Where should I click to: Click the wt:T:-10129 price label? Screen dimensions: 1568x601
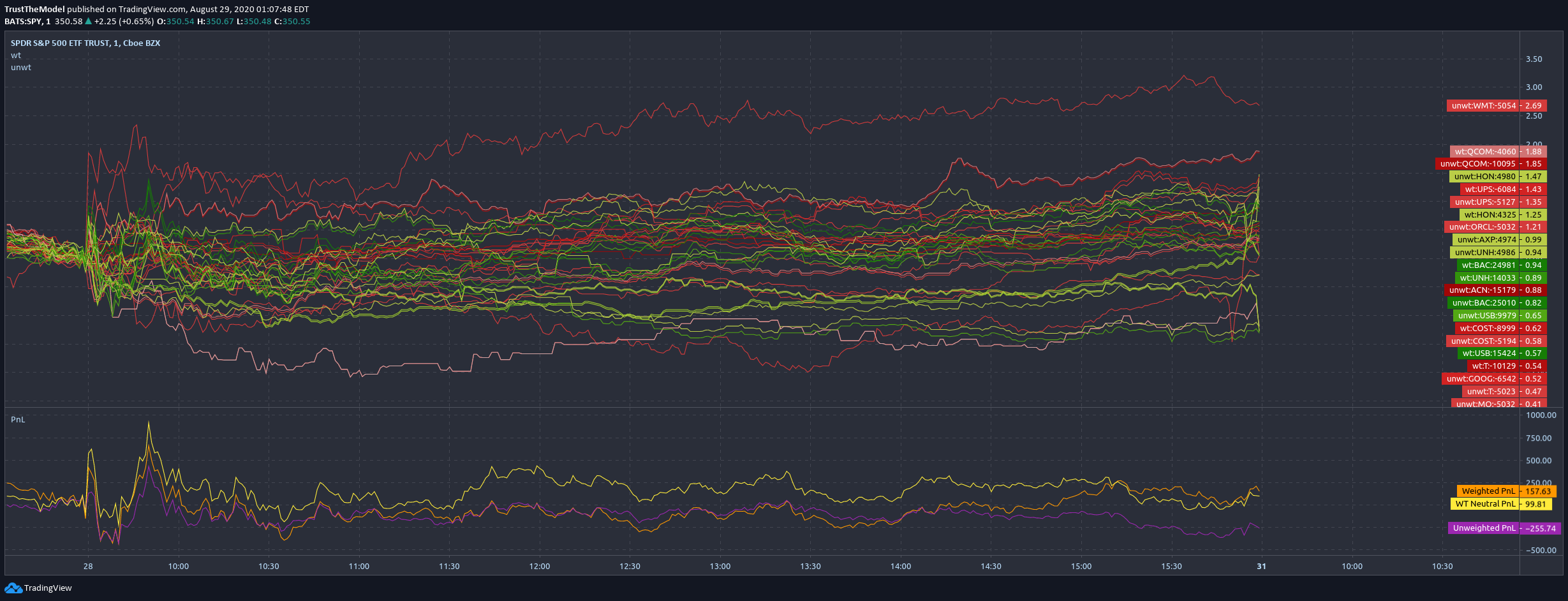[1507, 366]
